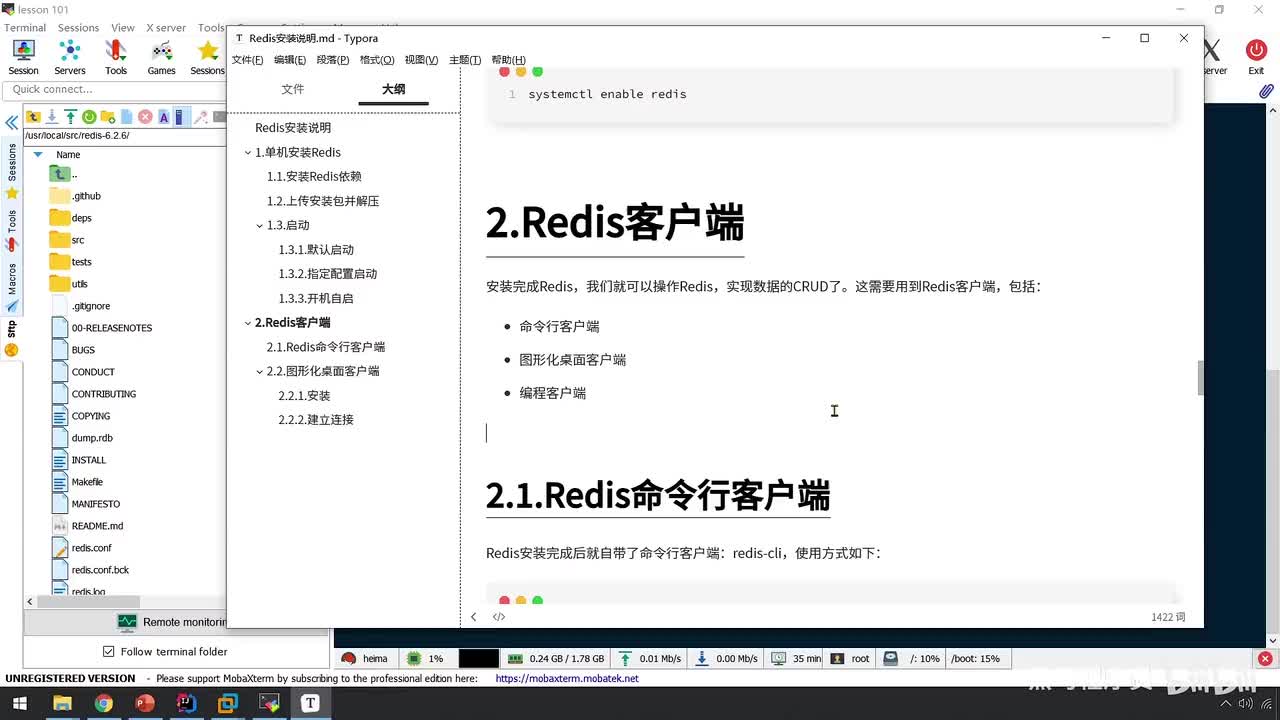Go to parent folder in SFTP toolbar
This screenshot has width=1280, height=720.
33,117
